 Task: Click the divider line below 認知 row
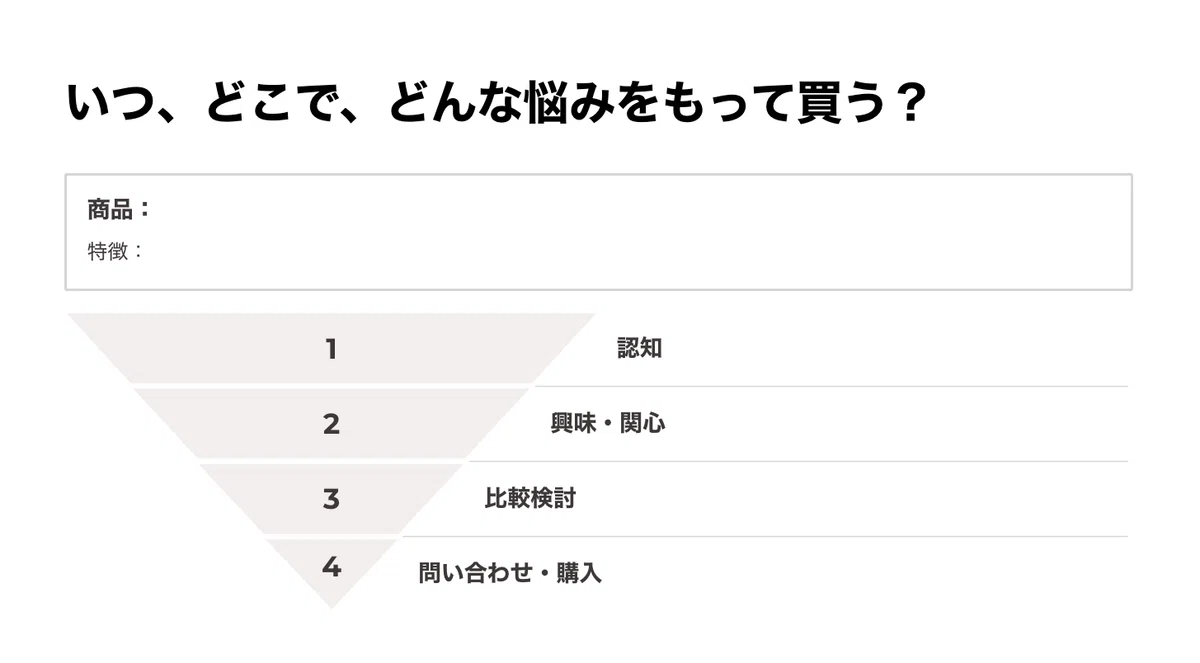tap(831, 386)
